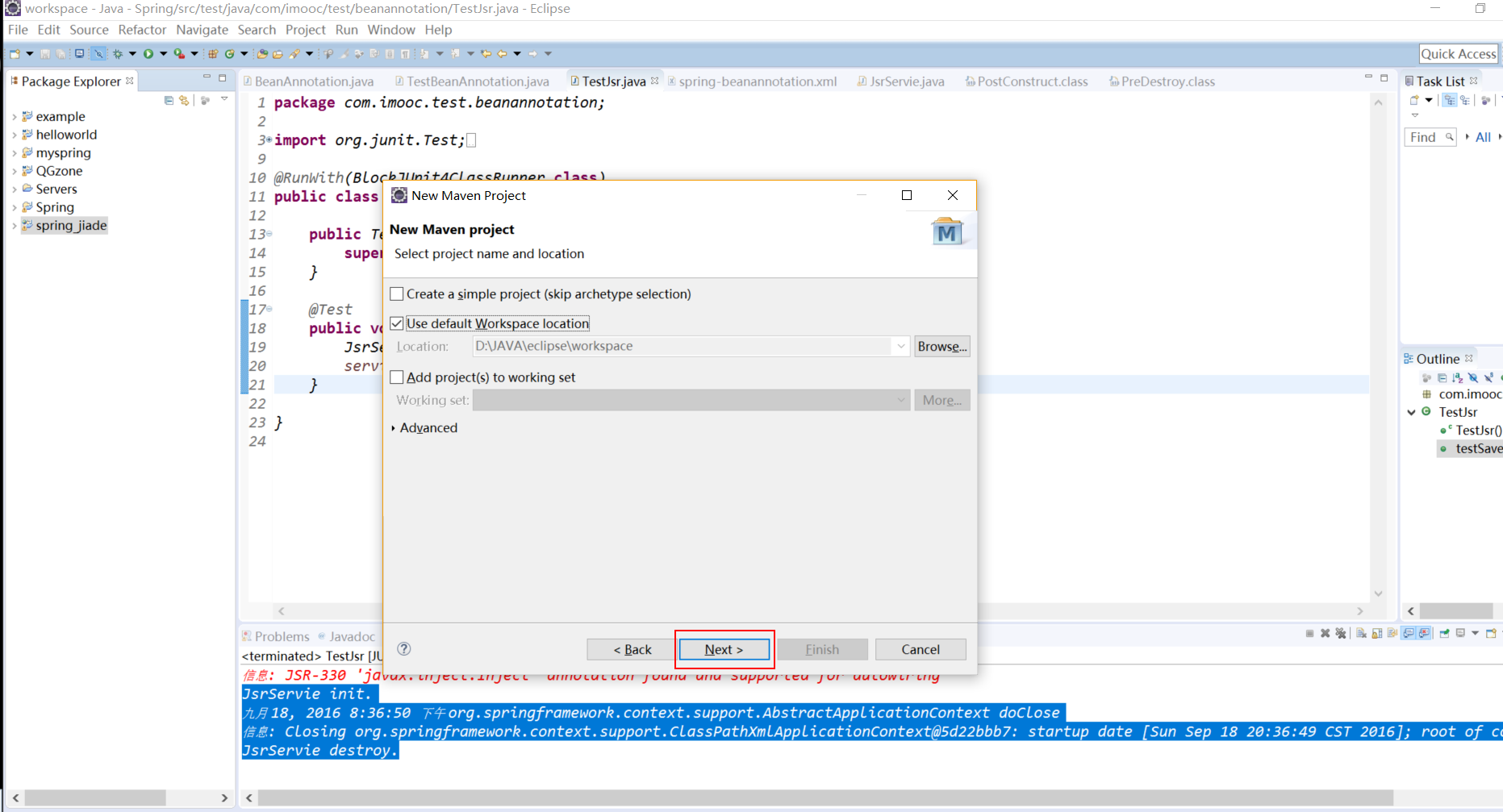Click the Back navigation yellow arrow
This screenshot has width=1503, height=812.
click(x=502, y=54)
